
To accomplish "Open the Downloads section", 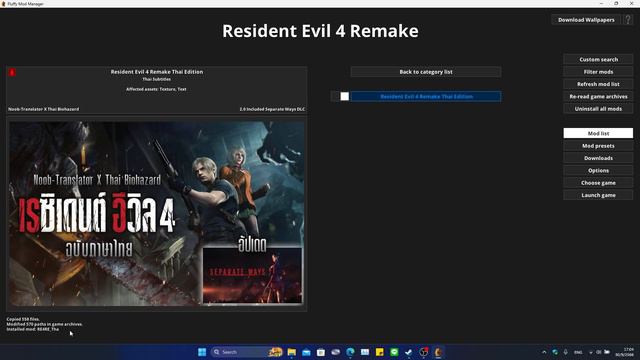I will 598,158.
